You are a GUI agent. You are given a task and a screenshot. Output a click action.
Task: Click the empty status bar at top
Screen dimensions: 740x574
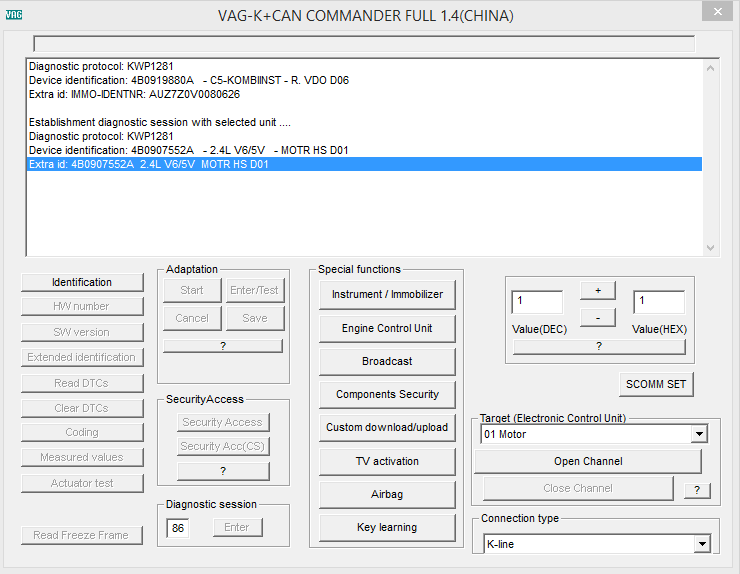(364, 44)
